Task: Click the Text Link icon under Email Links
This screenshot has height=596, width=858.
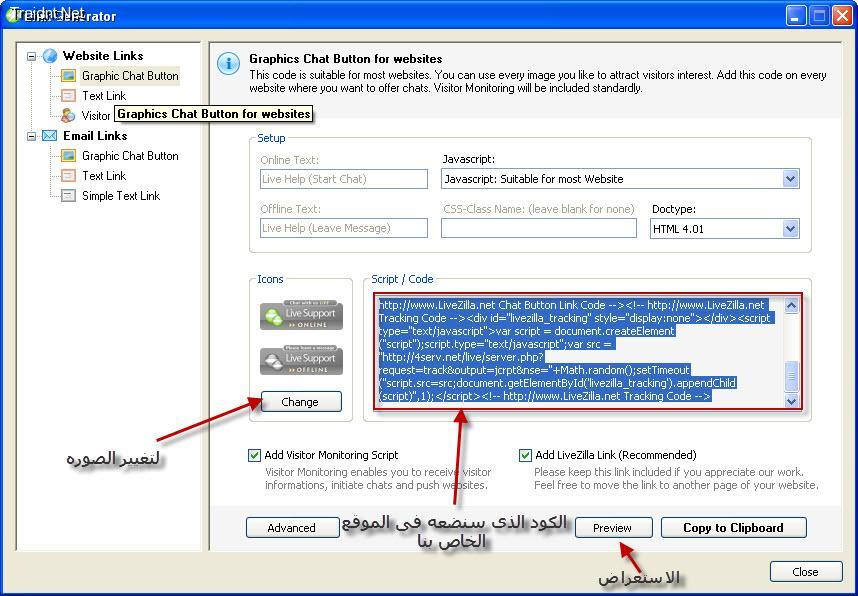Action: (x=68, y=176)
